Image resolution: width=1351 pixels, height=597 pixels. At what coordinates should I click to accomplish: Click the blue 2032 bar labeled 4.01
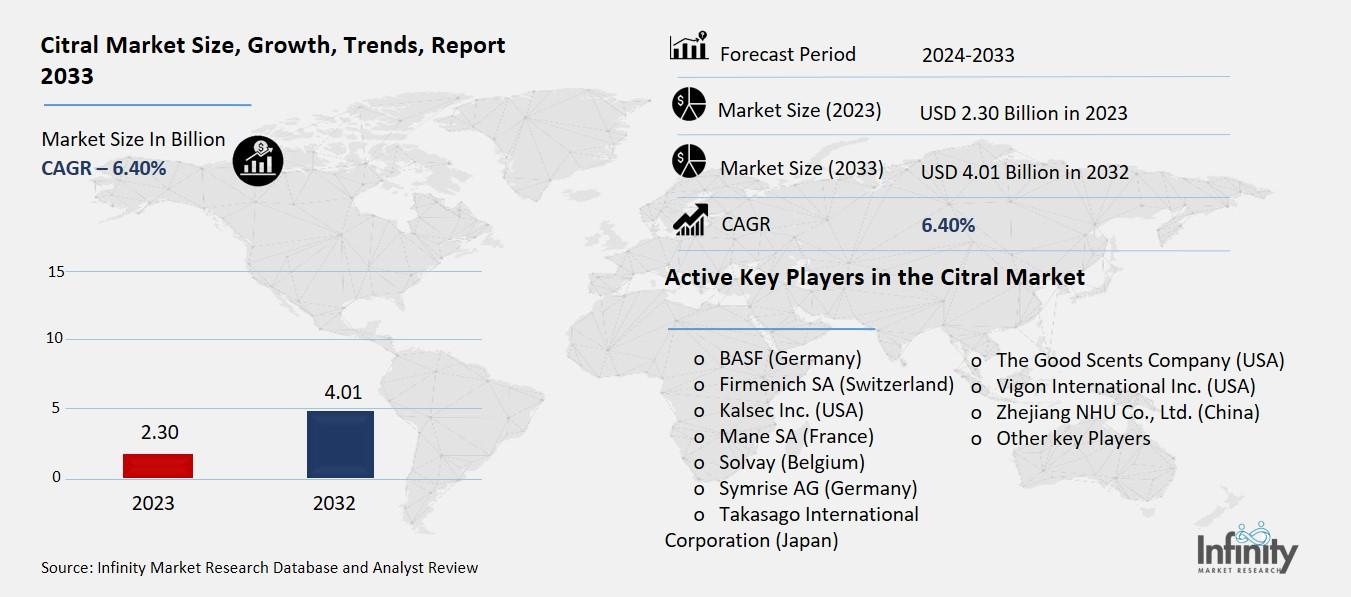coord(339,444)
